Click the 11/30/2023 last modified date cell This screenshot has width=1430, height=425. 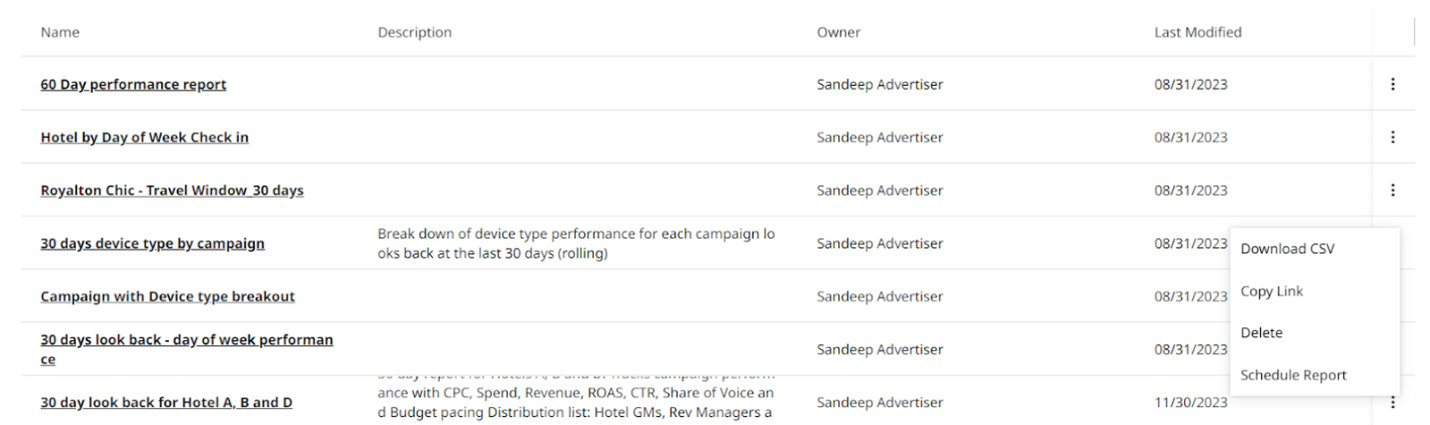1190,403
